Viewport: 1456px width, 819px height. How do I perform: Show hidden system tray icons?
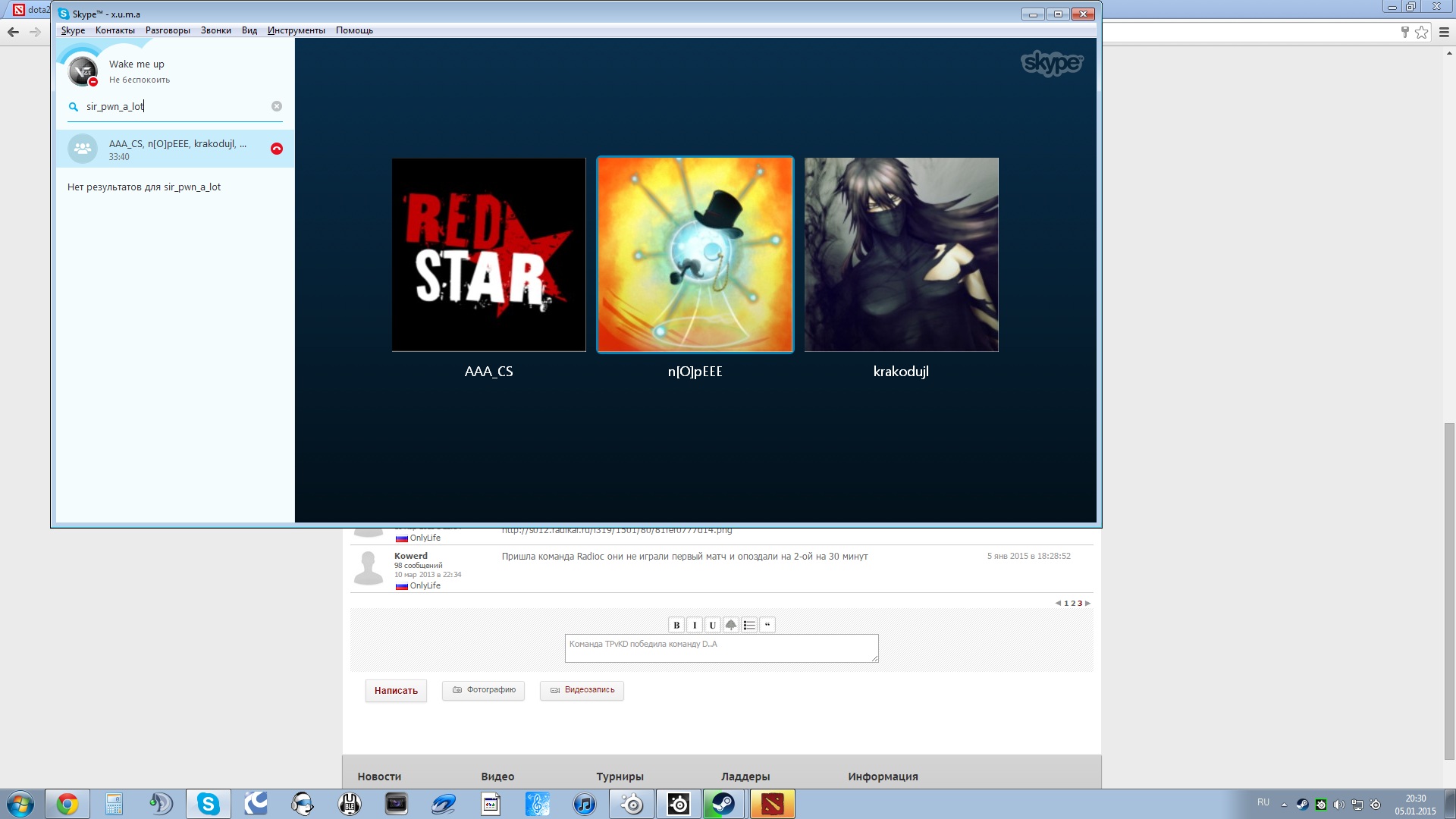click(1284, 805)
